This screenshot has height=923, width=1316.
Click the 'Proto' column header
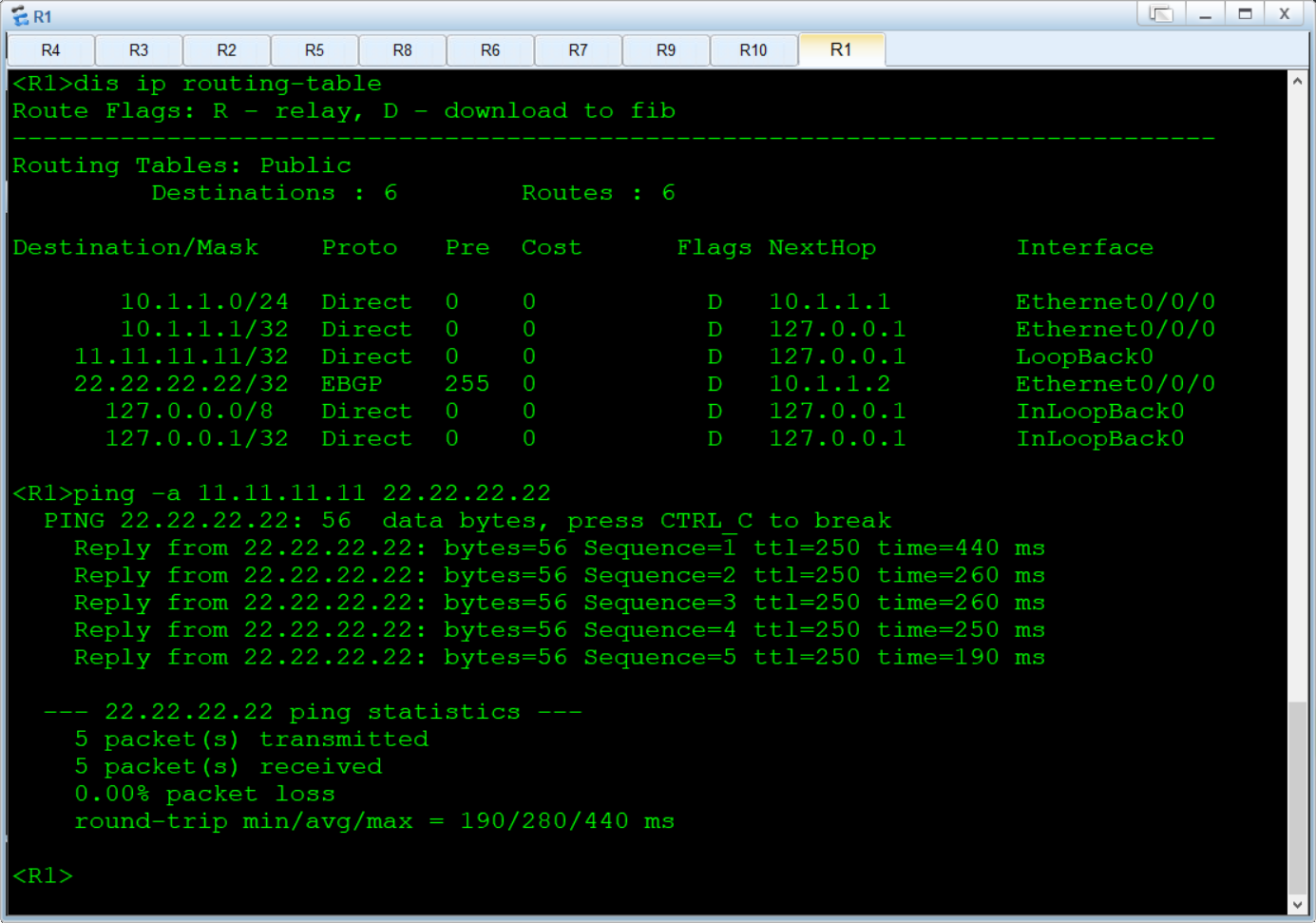pyautogui.click(x=359, y=248)
